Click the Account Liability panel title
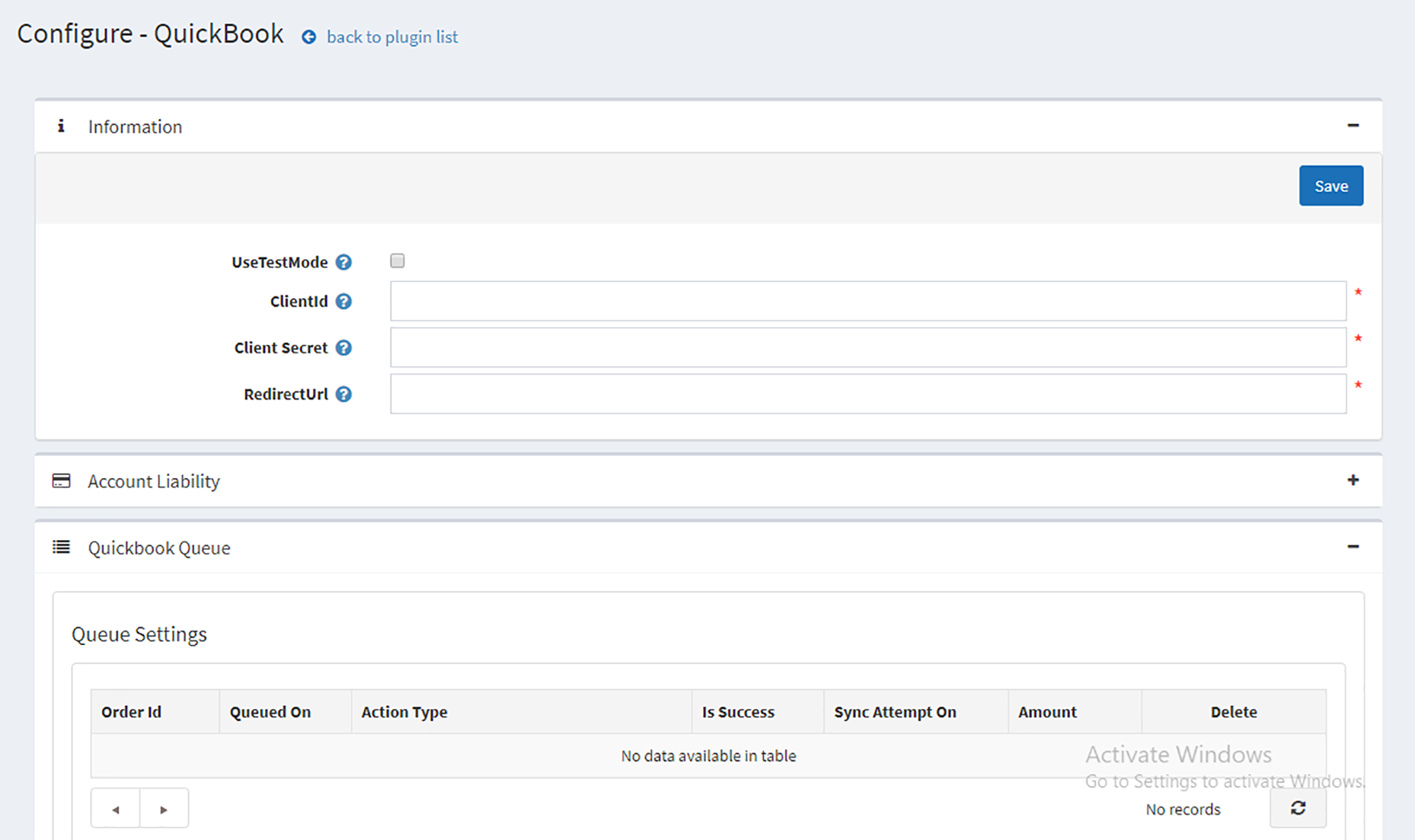 click(154, 481)
